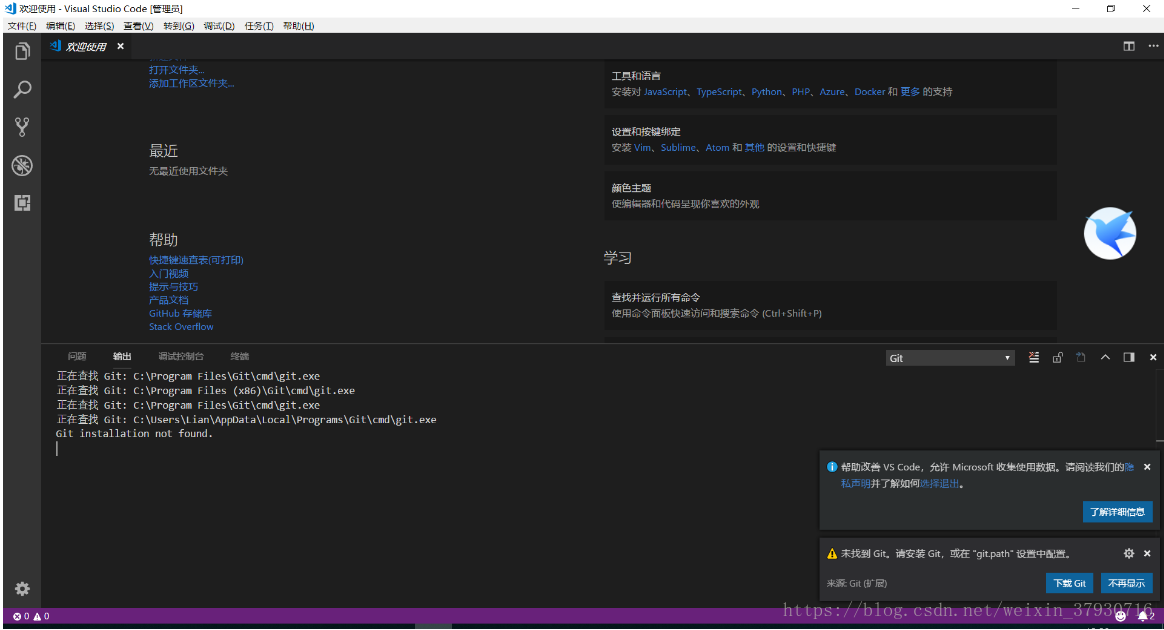Image resolution: width=1164 pixels, height=630 pixels.
Task: Switch to the 终端 panel tab
Action: [x=239, y=356]
